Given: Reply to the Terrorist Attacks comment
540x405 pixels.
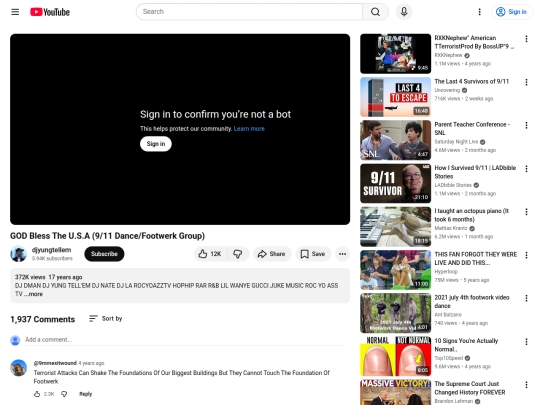Looking at the screenshot, I should pyautogui.click(x=85, y=394).
